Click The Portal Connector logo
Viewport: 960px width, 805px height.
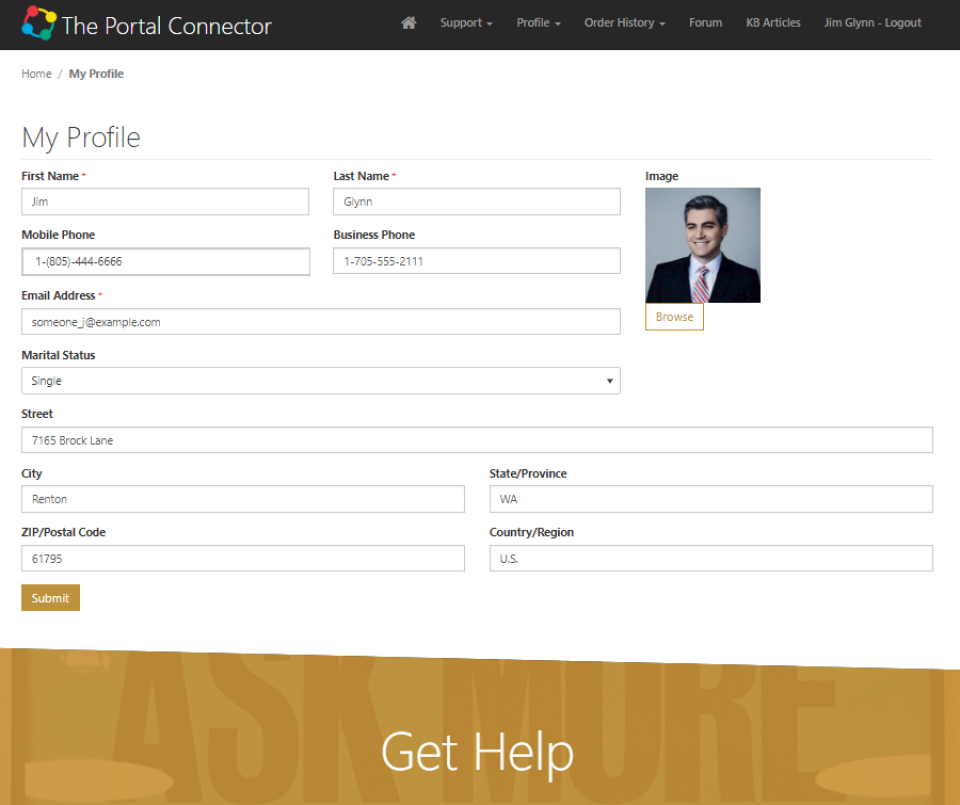click(145, 25)
